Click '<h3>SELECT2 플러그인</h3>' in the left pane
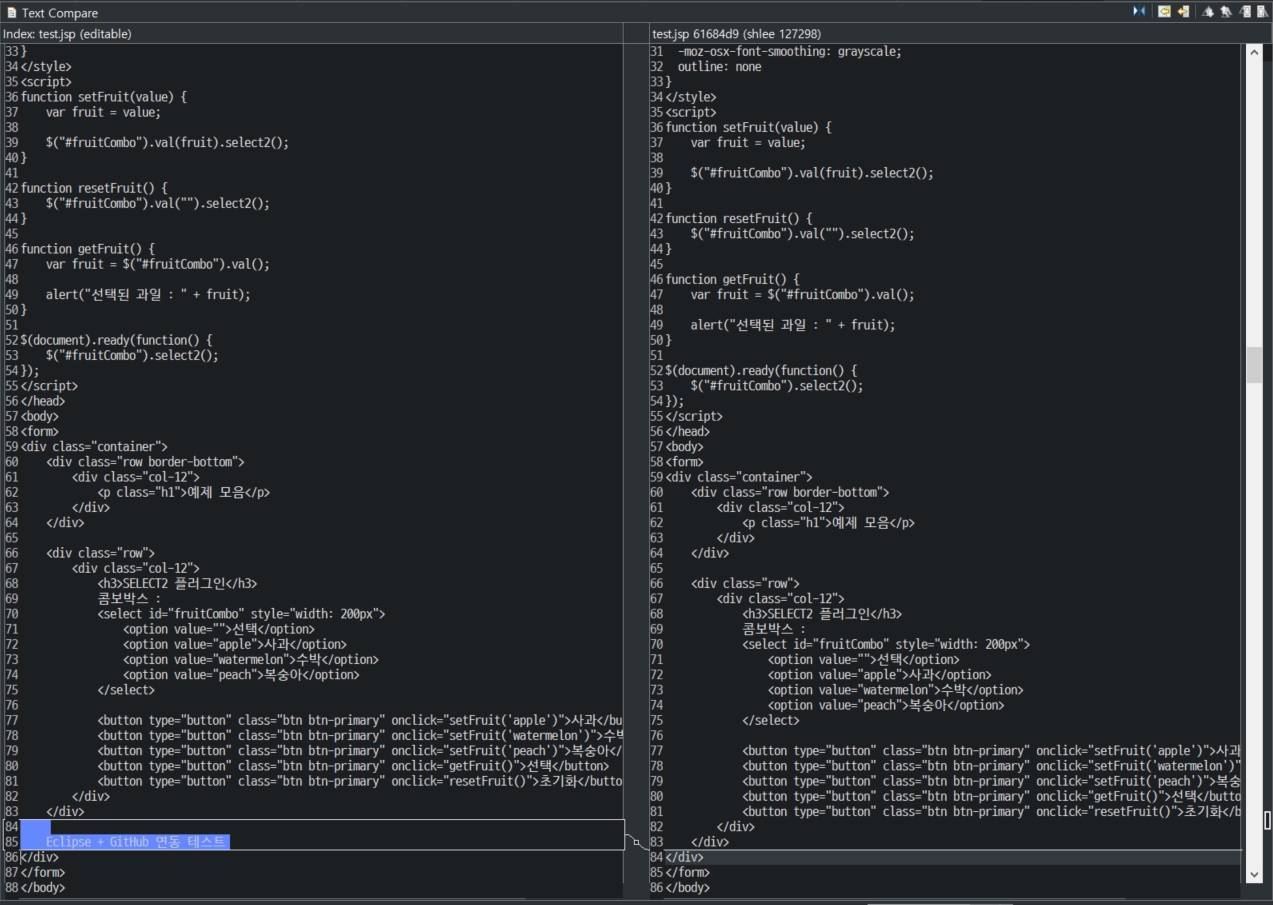 (x=177, y=583)
